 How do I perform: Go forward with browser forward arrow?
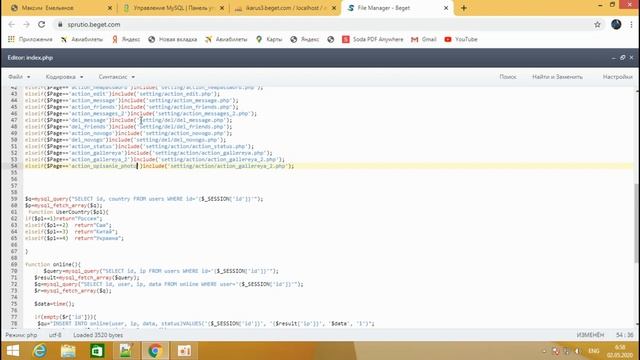point(27,24)
